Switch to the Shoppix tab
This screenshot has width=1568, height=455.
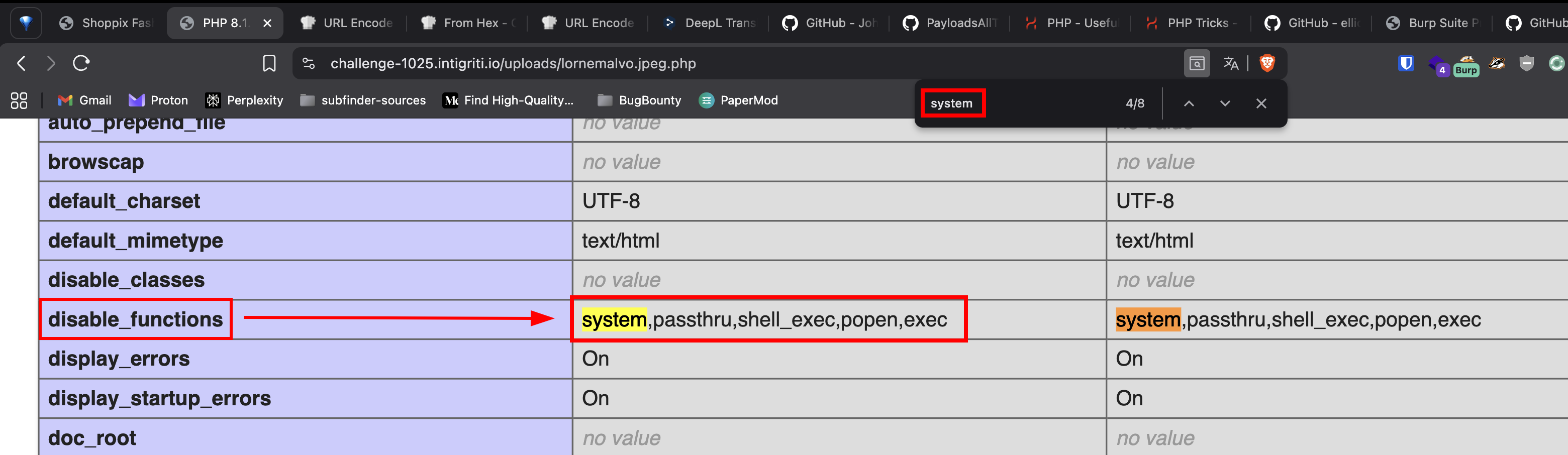click(107, 23)
